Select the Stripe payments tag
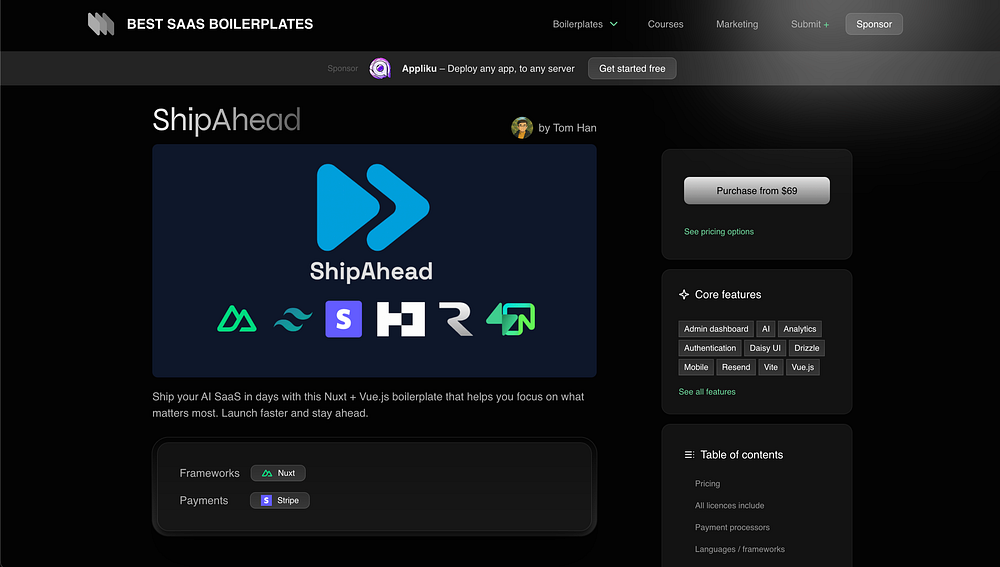 click(x=279, y=501)
